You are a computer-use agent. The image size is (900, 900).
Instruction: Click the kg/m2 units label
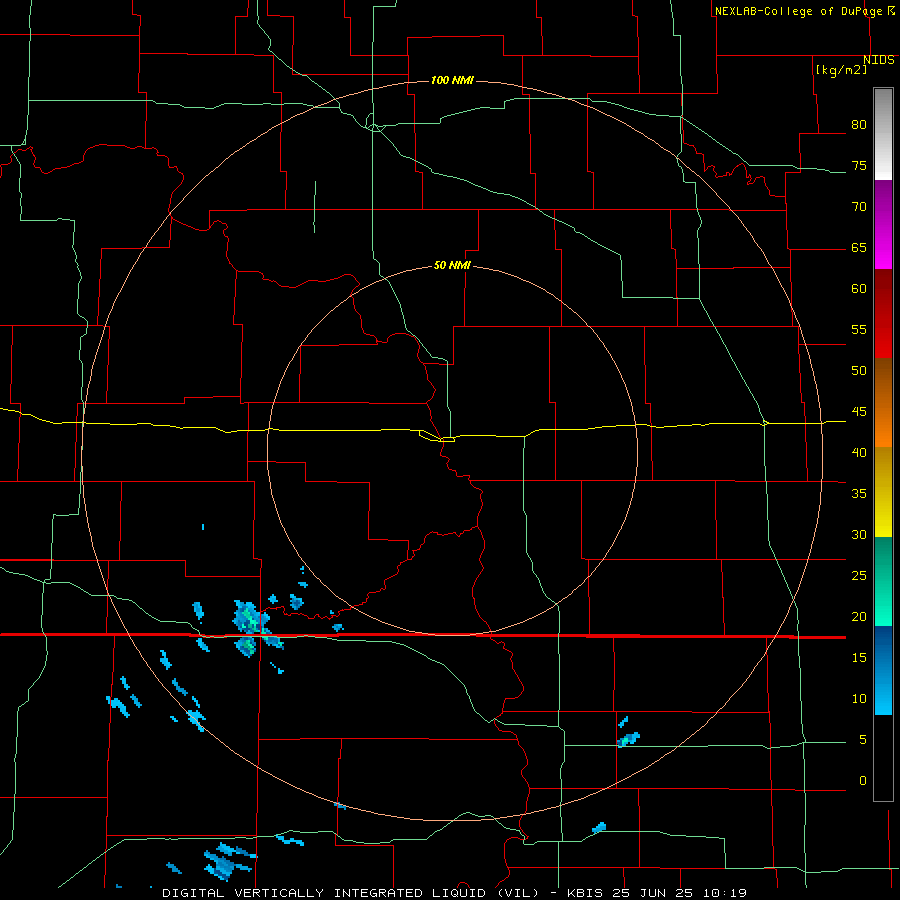click(x=841, y=70)
